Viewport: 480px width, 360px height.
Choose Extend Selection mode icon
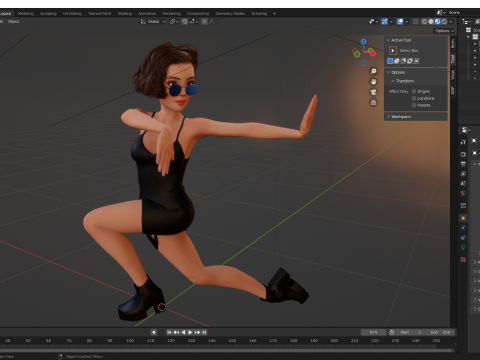click(397, 61)
